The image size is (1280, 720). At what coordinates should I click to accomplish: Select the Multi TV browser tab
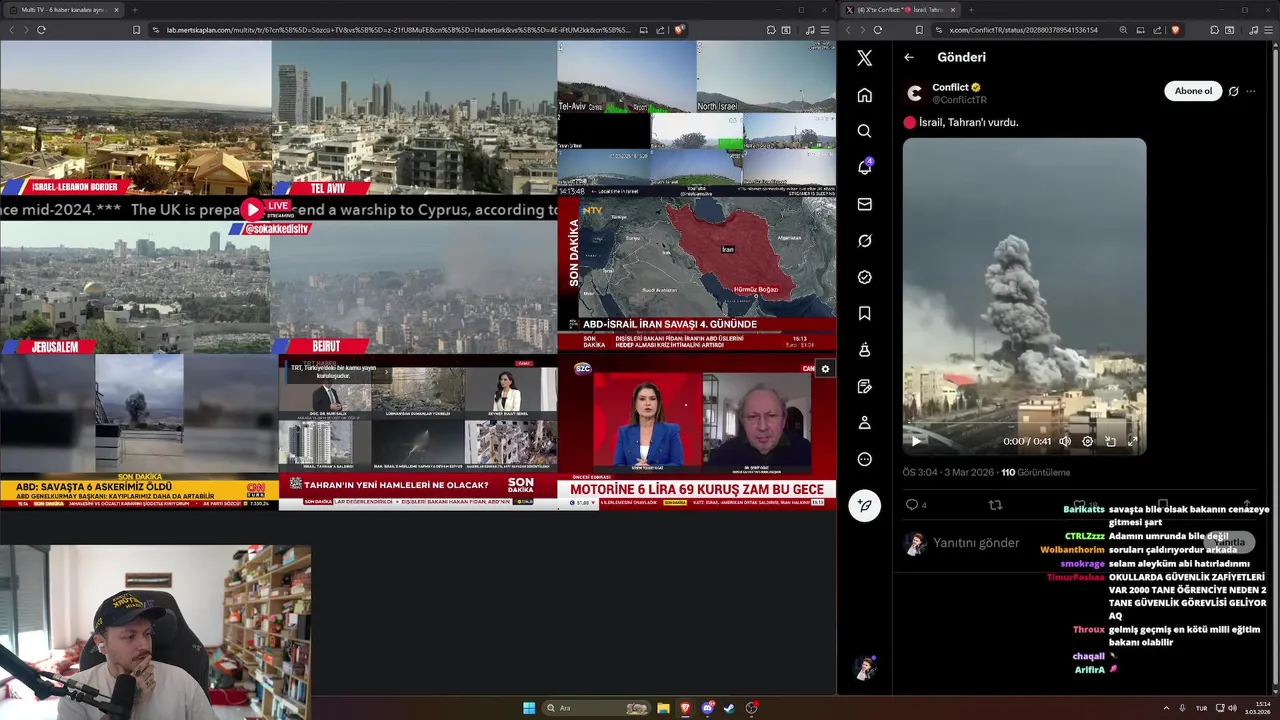[x=64, y=10]
